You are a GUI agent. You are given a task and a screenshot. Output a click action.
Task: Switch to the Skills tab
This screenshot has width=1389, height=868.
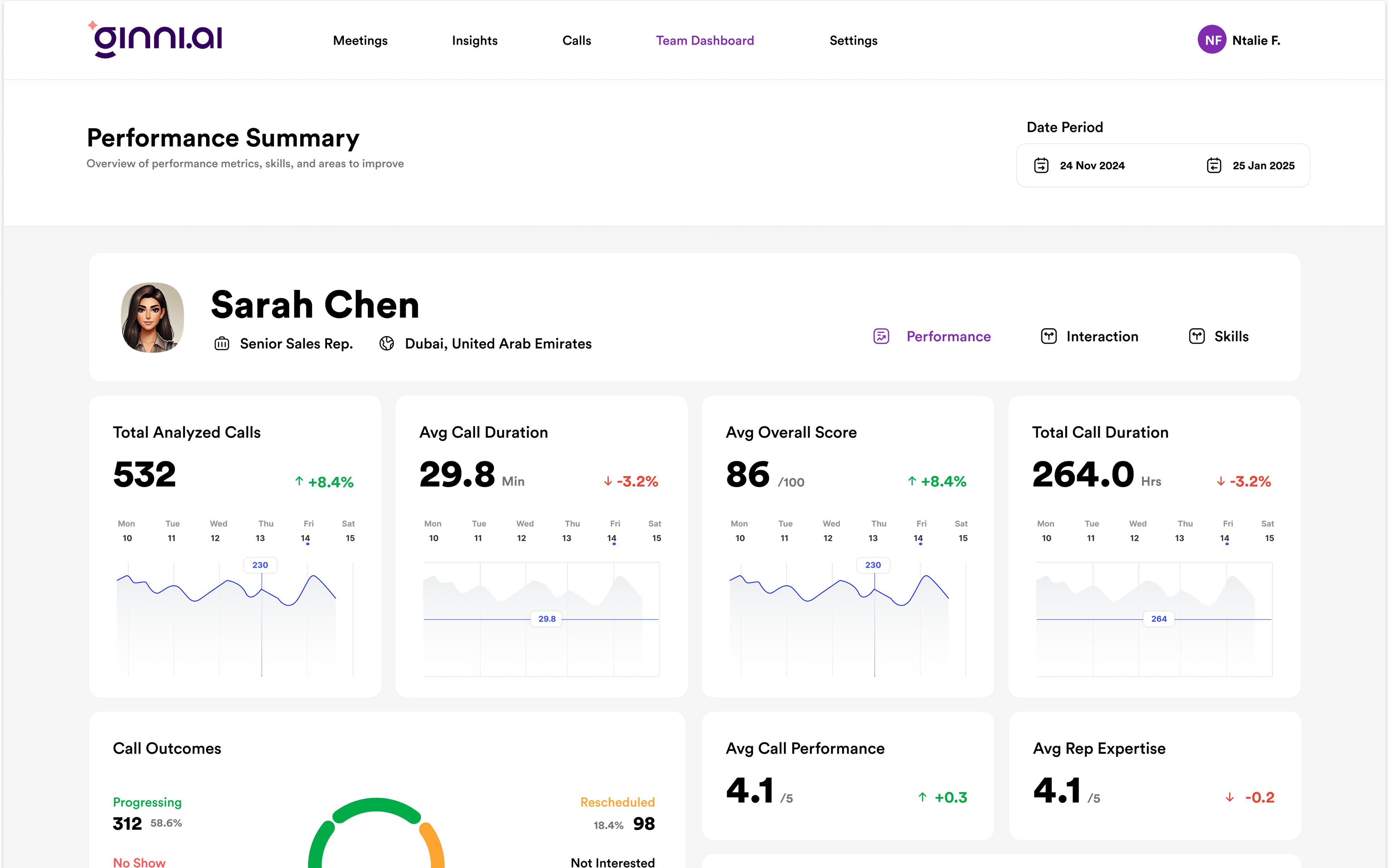click(1231, 336)
